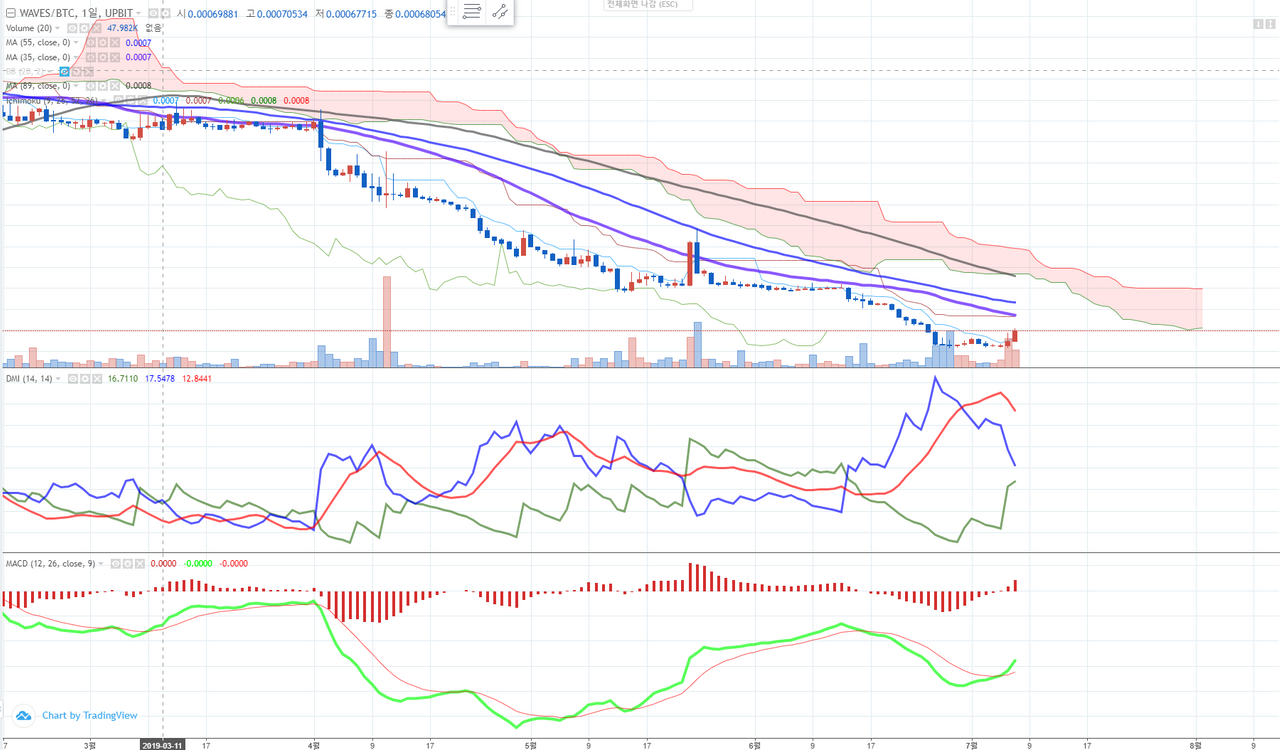Image resolution: width=1280 pixels, height=750 pixels.
Task: Click the TradingView cloud logo icon
Action: coord(22,715)
